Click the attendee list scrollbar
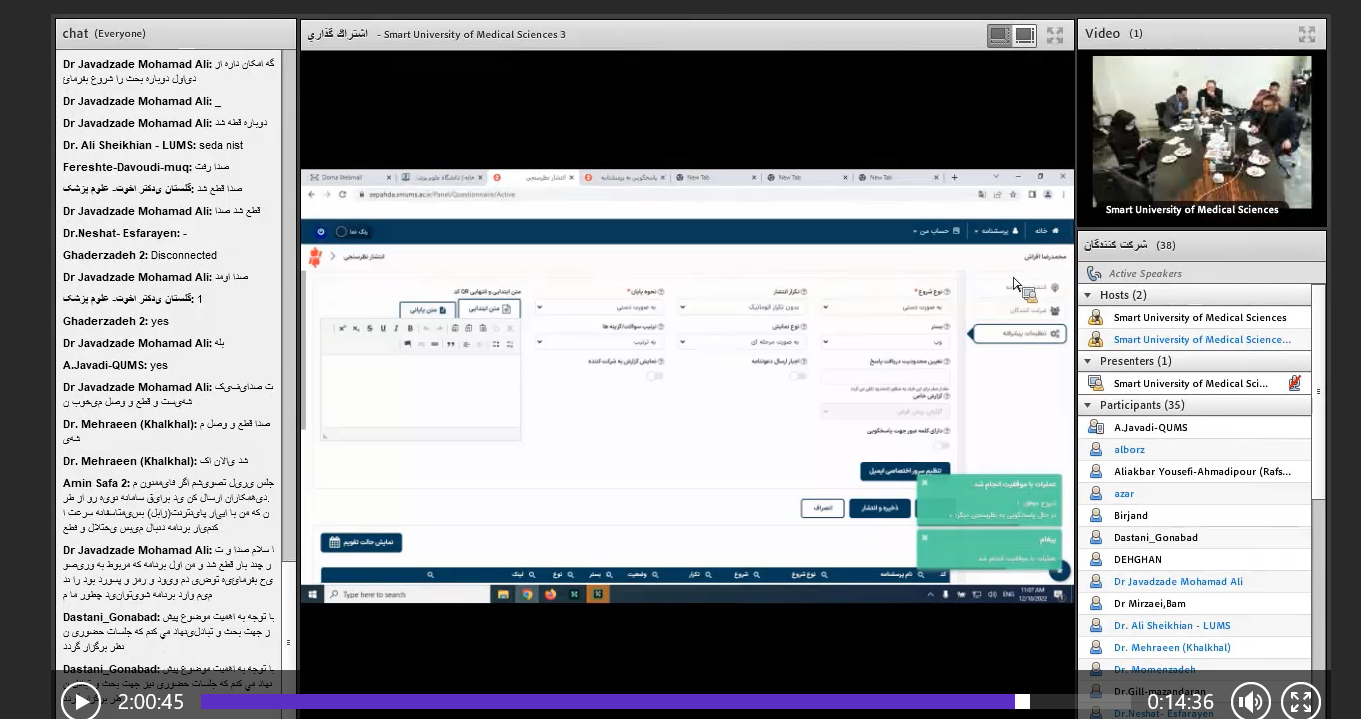1361x721 pixels. (1318, 392)
